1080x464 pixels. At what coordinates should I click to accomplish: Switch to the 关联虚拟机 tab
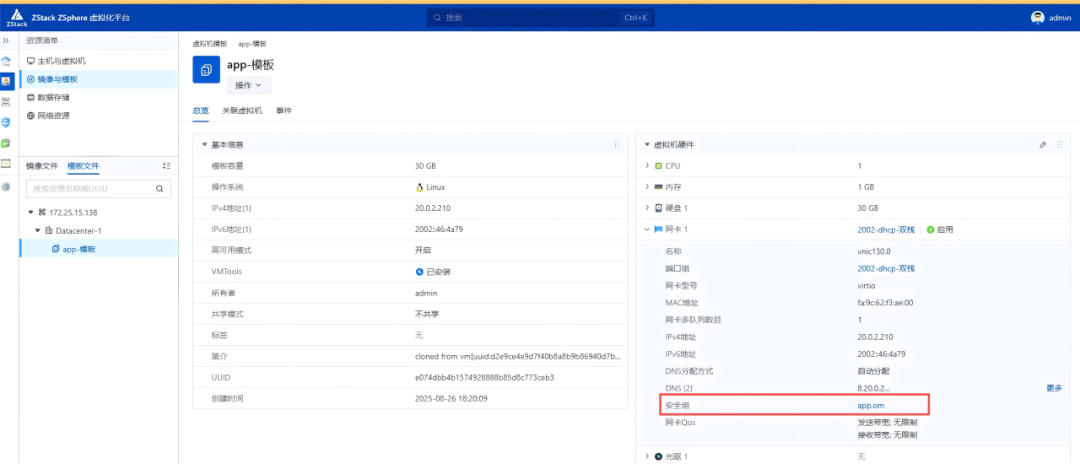coord(242,110)
